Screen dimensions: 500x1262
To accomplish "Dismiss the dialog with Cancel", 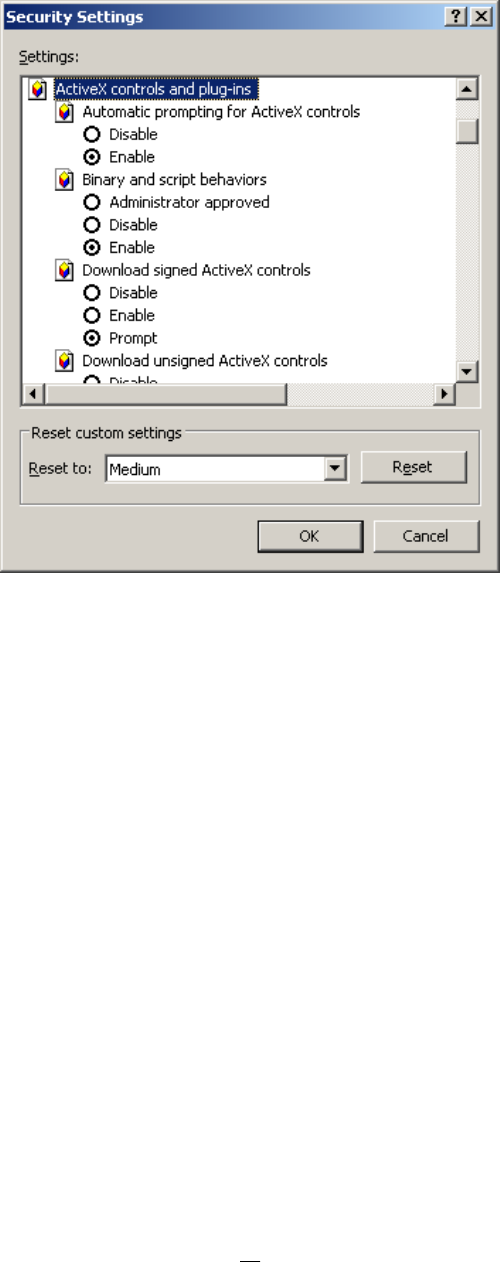I will tap(426, 536).
